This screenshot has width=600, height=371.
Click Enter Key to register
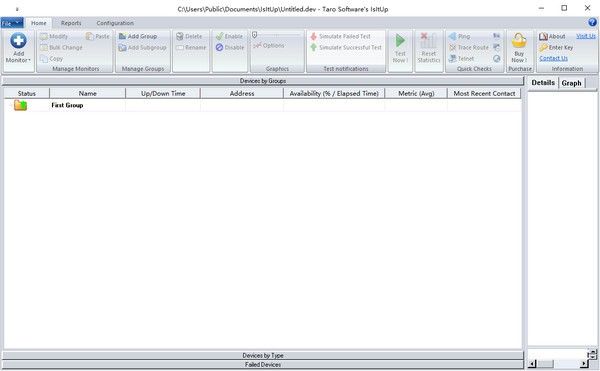coord(556,47)
